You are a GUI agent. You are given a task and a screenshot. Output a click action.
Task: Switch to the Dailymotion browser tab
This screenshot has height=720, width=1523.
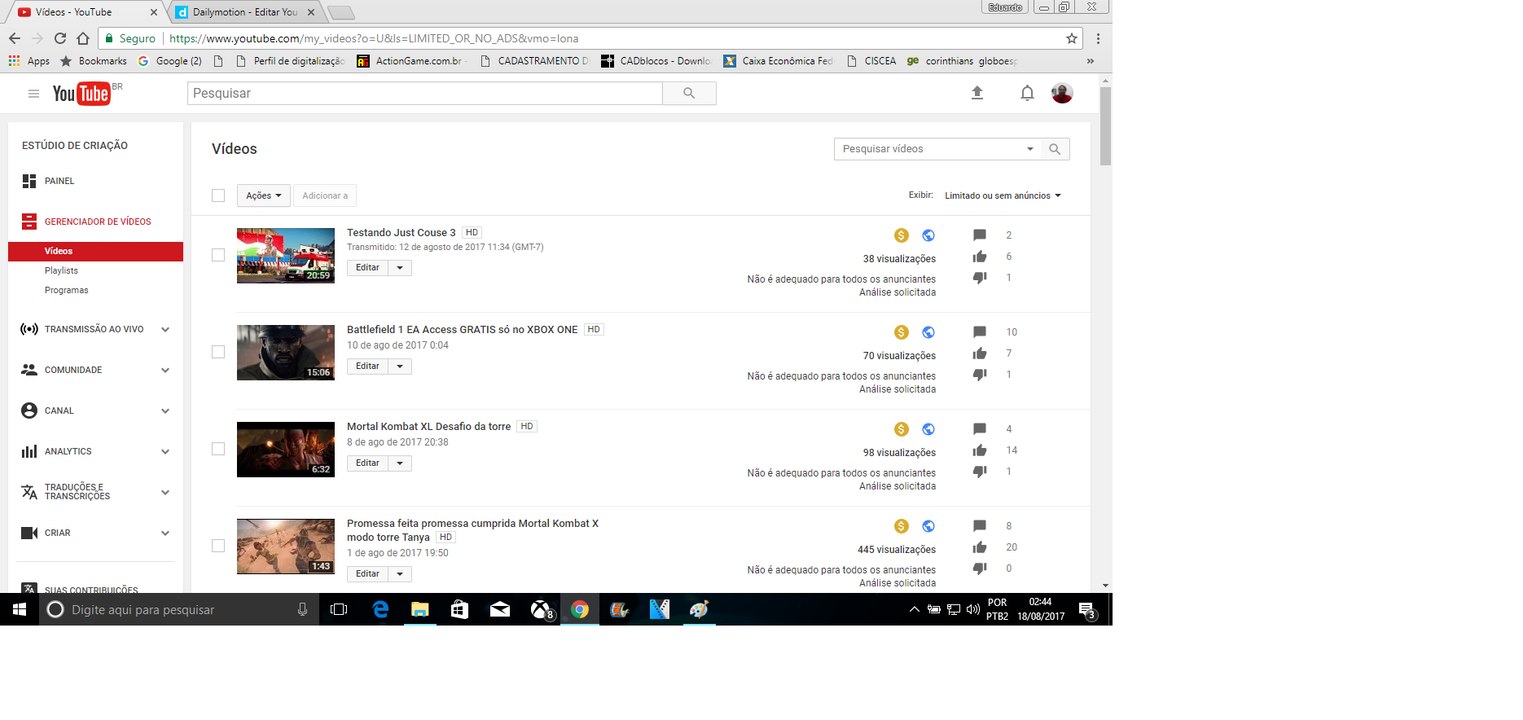244,12
